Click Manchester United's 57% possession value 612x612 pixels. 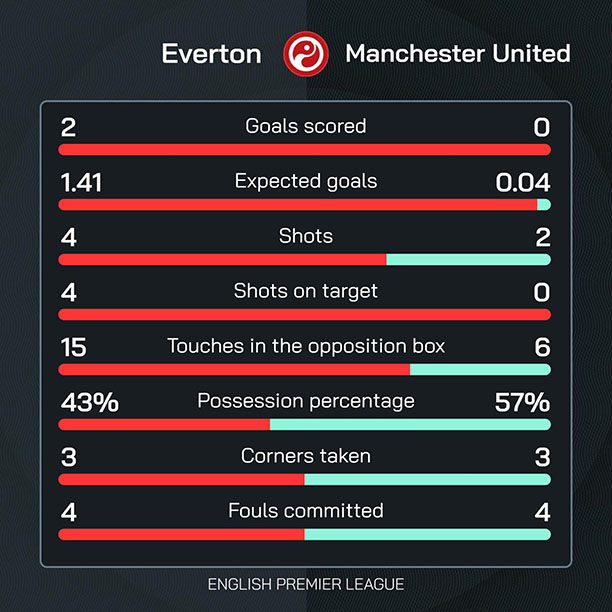pyautogui.click(x=522, y=402)
